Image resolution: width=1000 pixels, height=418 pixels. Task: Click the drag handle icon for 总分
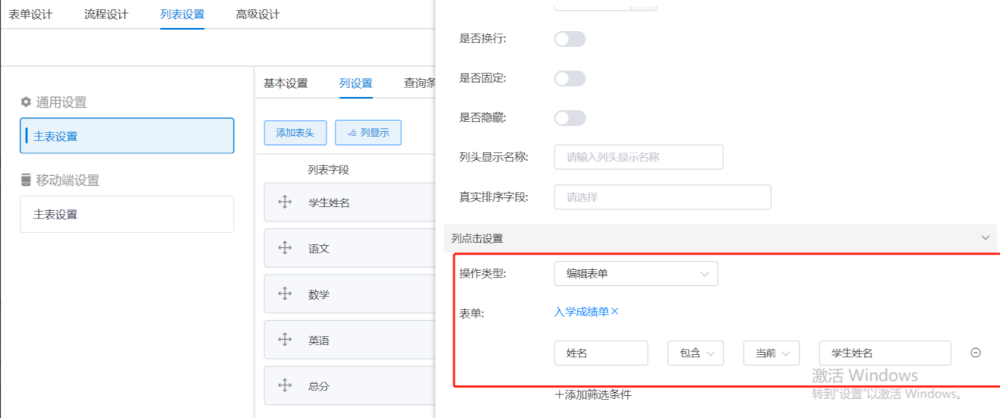[x=284, y=384]
